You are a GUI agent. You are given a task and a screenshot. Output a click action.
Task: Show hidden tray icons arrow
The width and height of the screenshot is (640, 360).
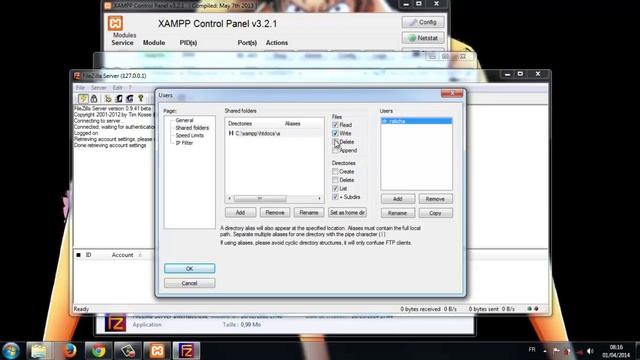(x=545, y=351)
